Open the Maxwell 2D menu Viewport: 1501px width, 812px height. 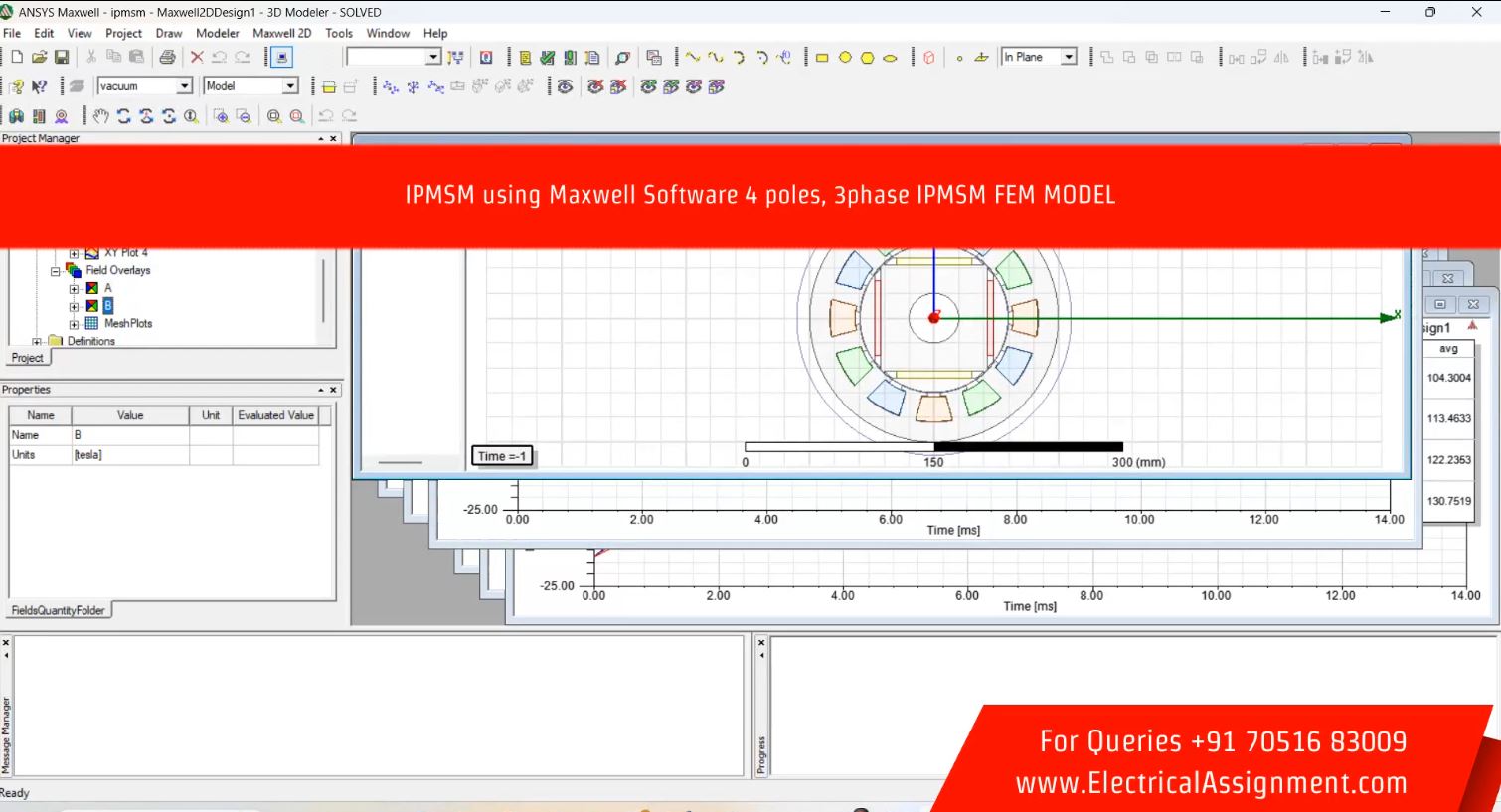click(x=281, y=33)
